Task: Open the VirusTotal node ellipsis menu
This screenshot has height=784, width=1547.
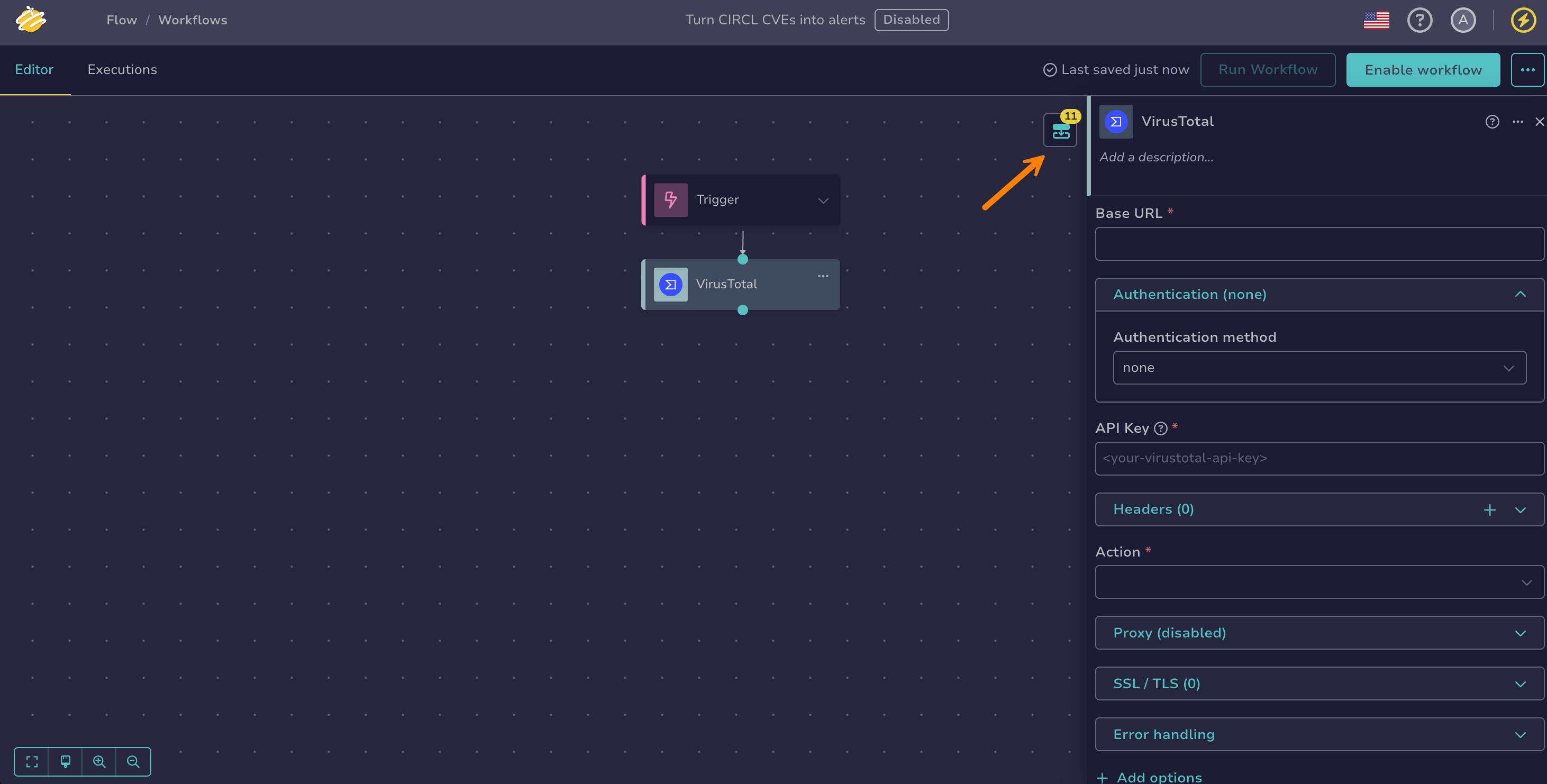Action: click(x=823, y=276)
